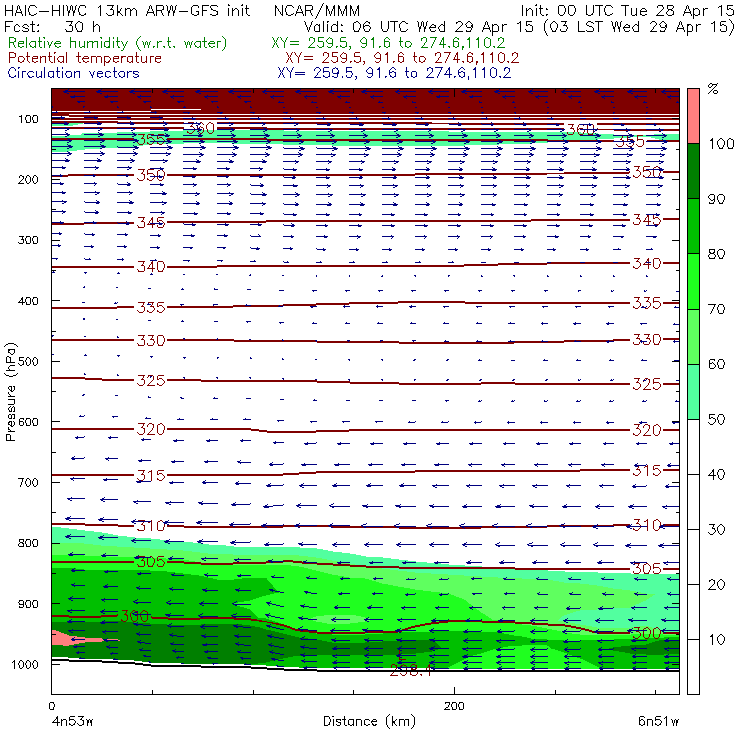This screenshot has width=740, height=740.
Task: Click the colorbar '60' value label
Action: 716,364
